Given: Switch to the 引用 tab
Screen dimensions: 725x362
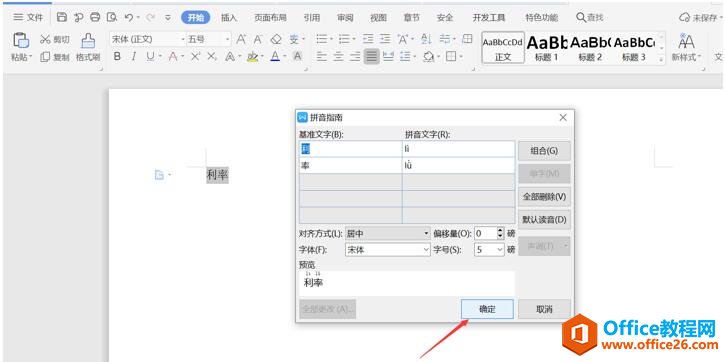Looking at the screenshot, I should coord(312,18).
